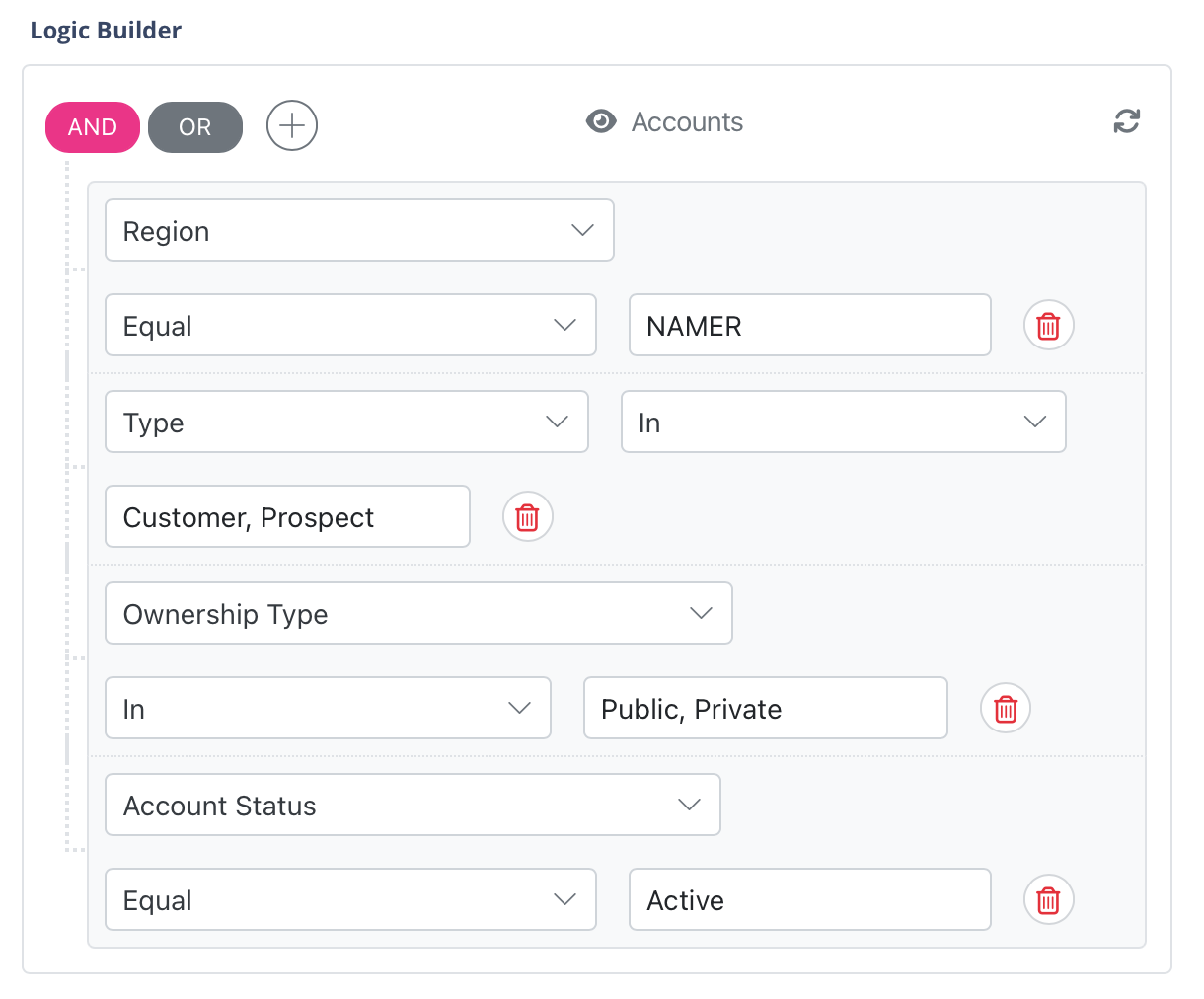The height and width of the screenshot is (999, 1204).
Task: Remove the Type In condition
Action: coord(527,516)
